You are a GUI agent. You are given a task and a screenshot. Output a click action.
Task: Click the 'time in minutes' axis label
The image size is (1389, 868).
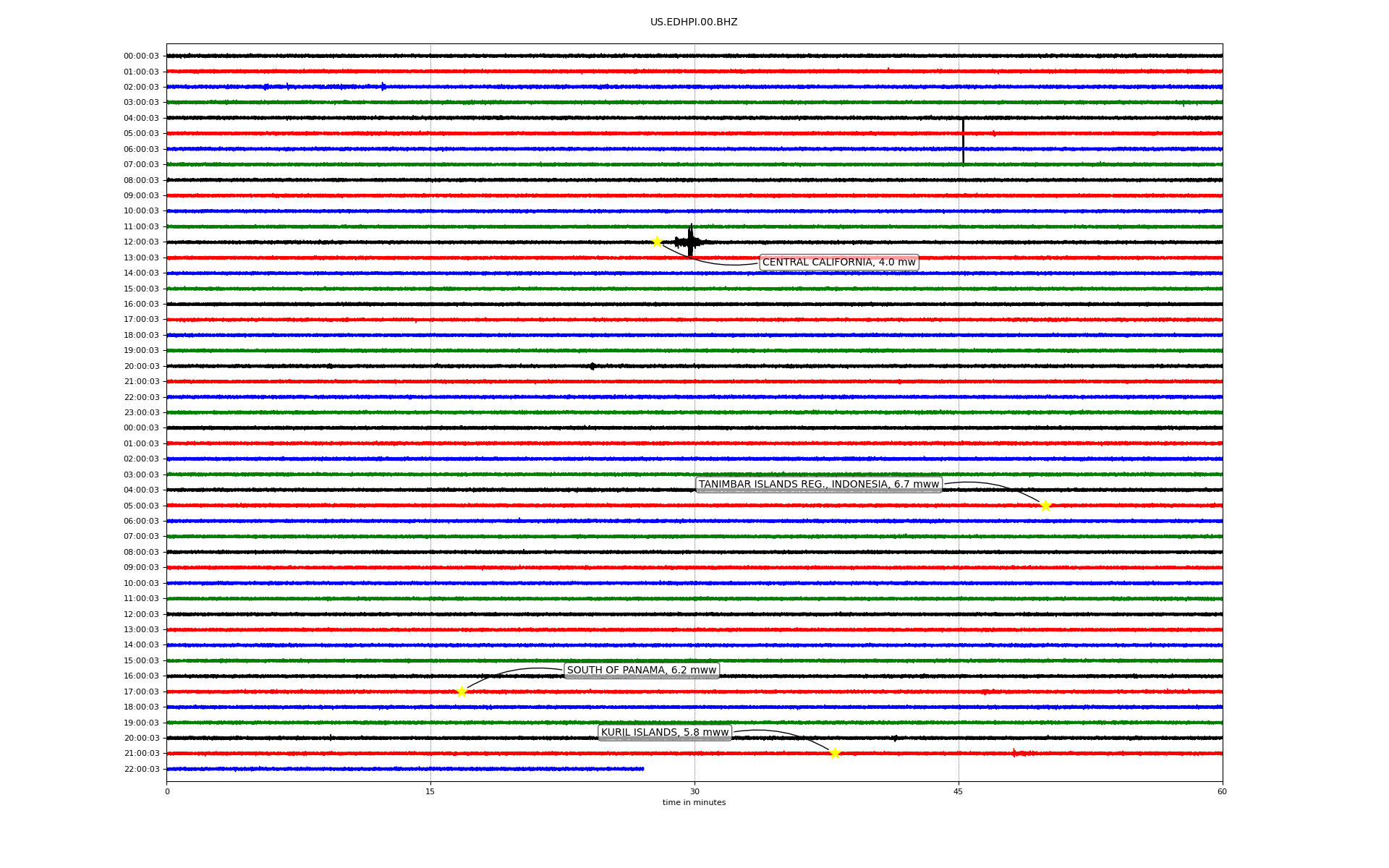tap(694, 802)
